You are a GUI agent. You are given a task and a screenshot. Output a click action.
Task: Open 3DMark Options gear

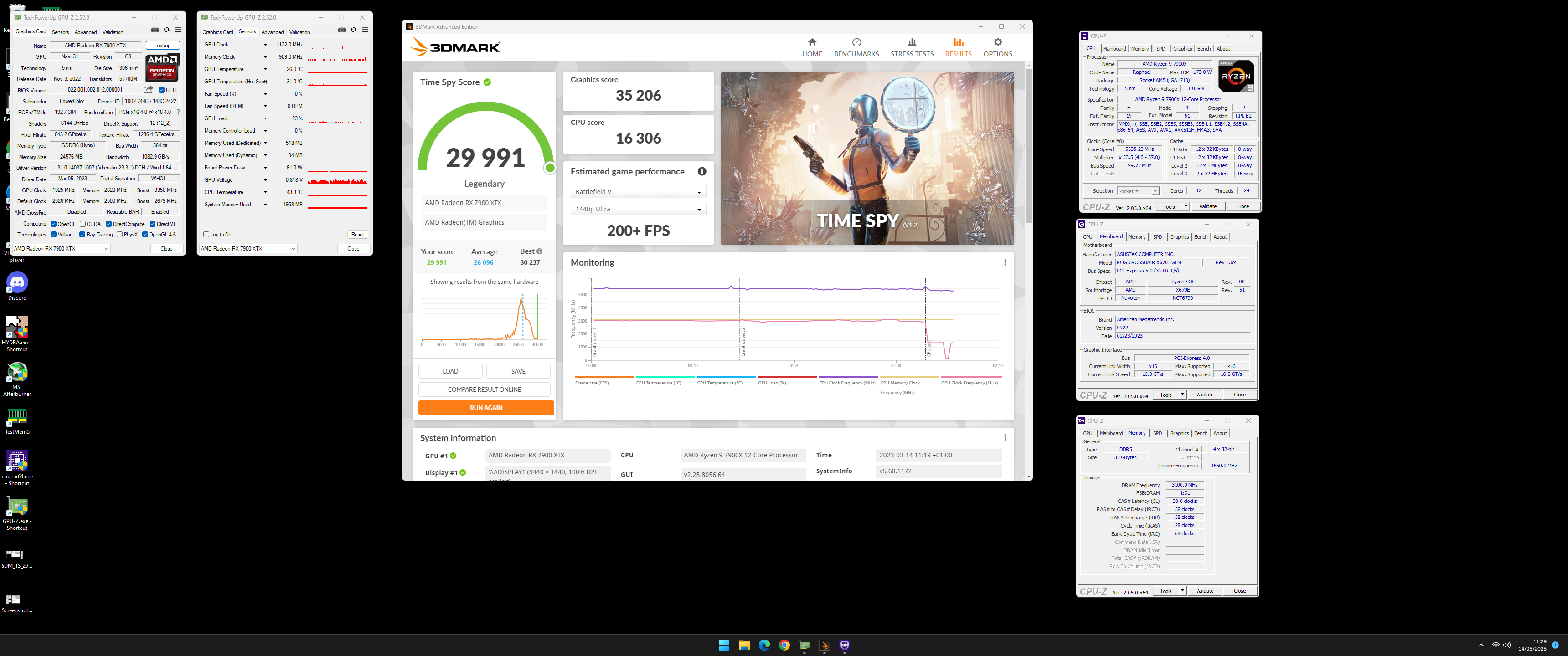pyautogui.click(x=997, y=47)
